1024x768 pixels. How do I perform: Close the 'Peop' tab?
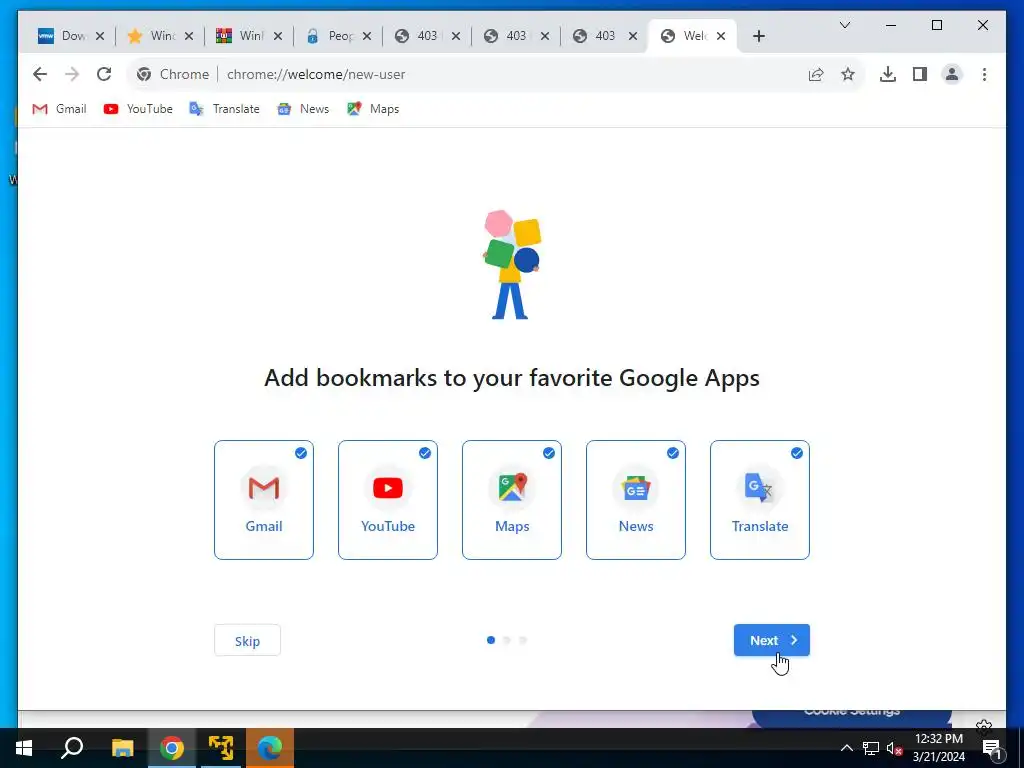367,36
